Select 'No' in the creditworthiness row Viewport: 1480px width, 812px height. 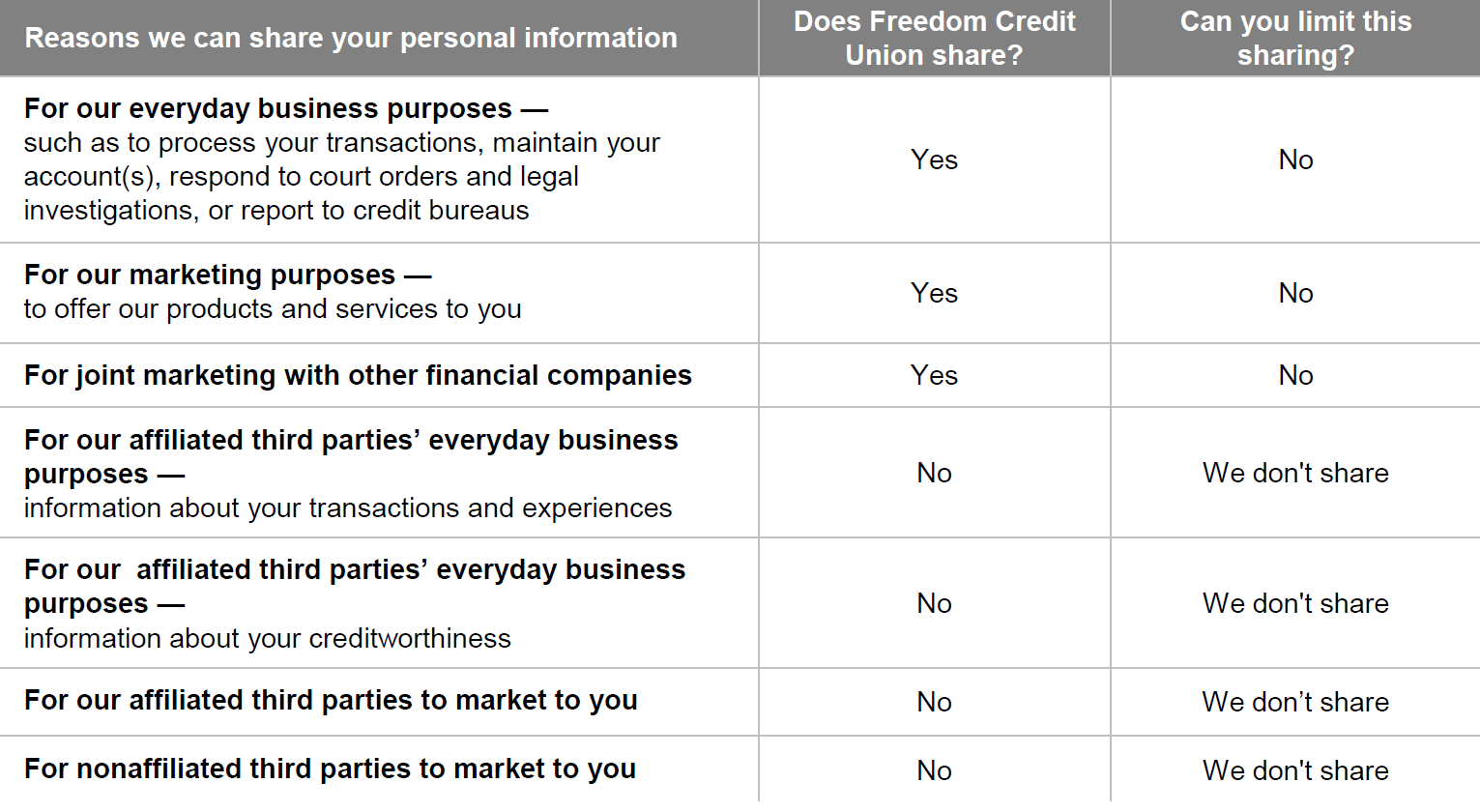(x=934, y=603)
